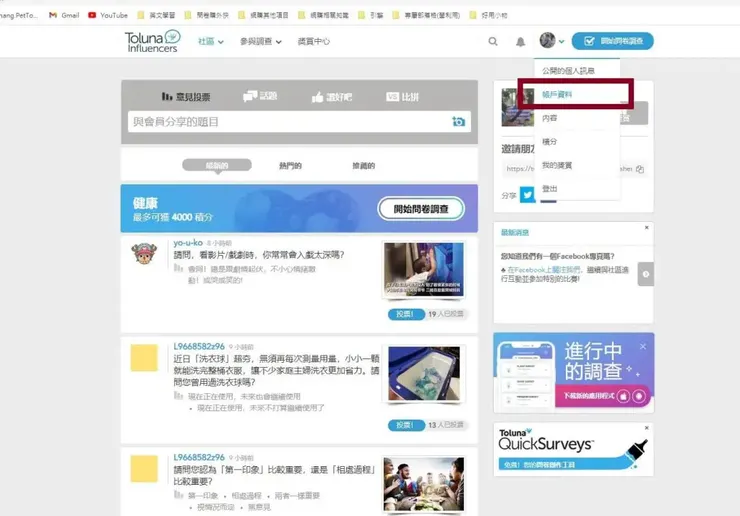Click the Toluna Influencers logo

point(152,41)
